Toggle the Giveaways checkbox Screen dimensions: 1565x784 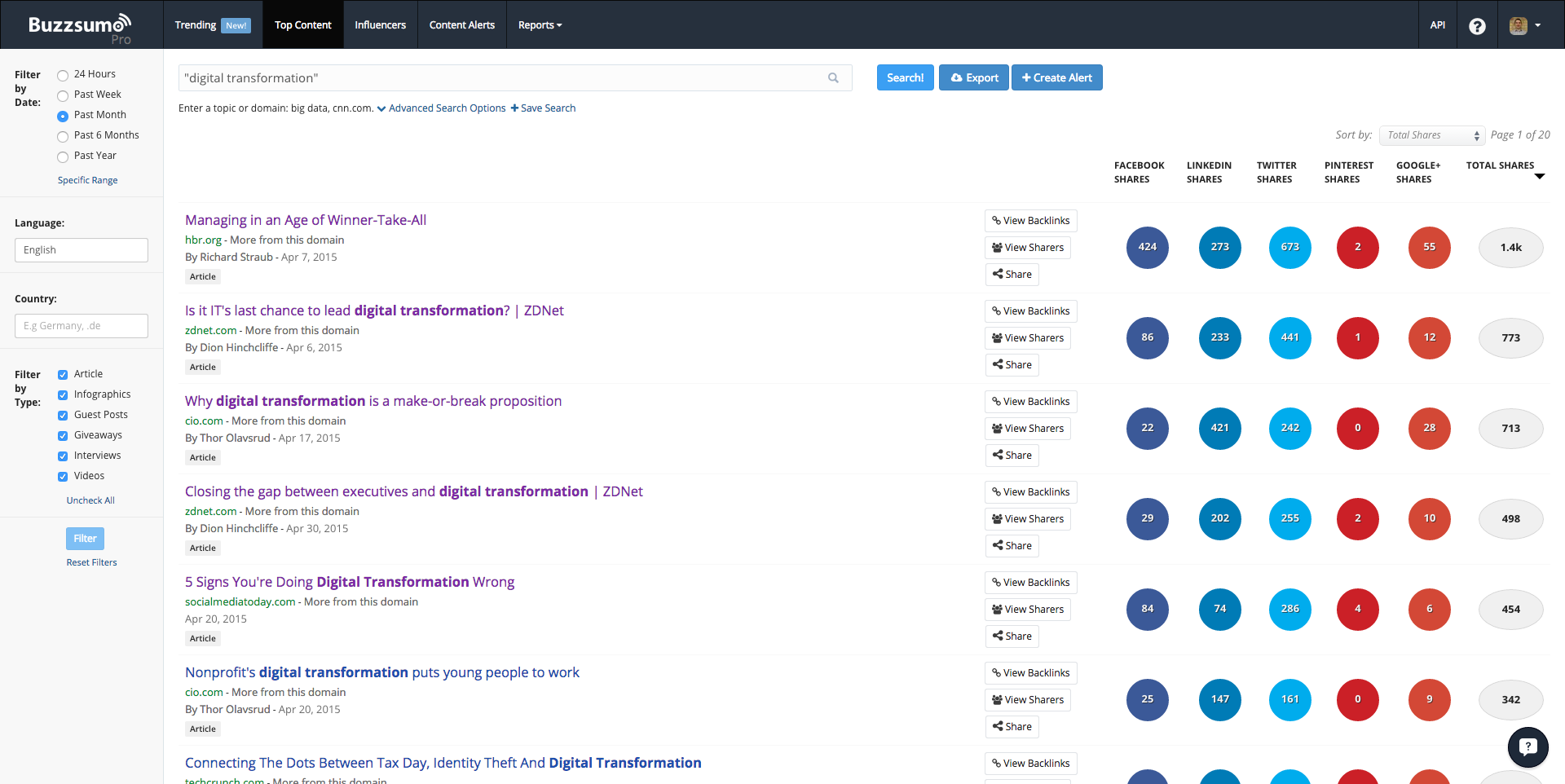[x=63, y=436]
